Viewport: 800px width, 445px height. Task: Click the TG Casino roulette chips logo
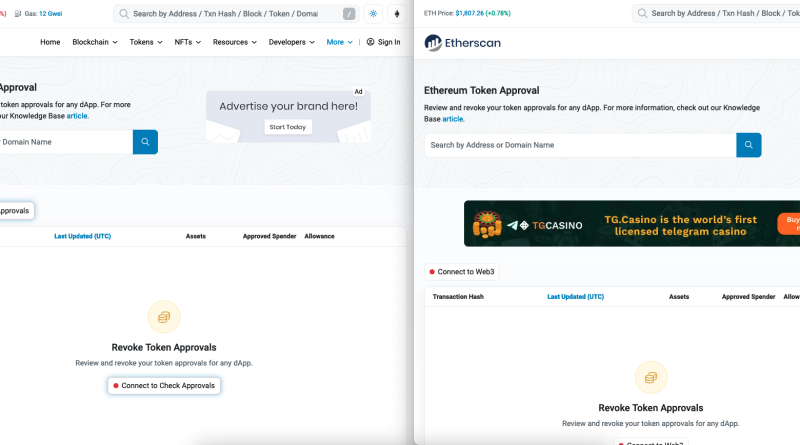pos(487,225)
